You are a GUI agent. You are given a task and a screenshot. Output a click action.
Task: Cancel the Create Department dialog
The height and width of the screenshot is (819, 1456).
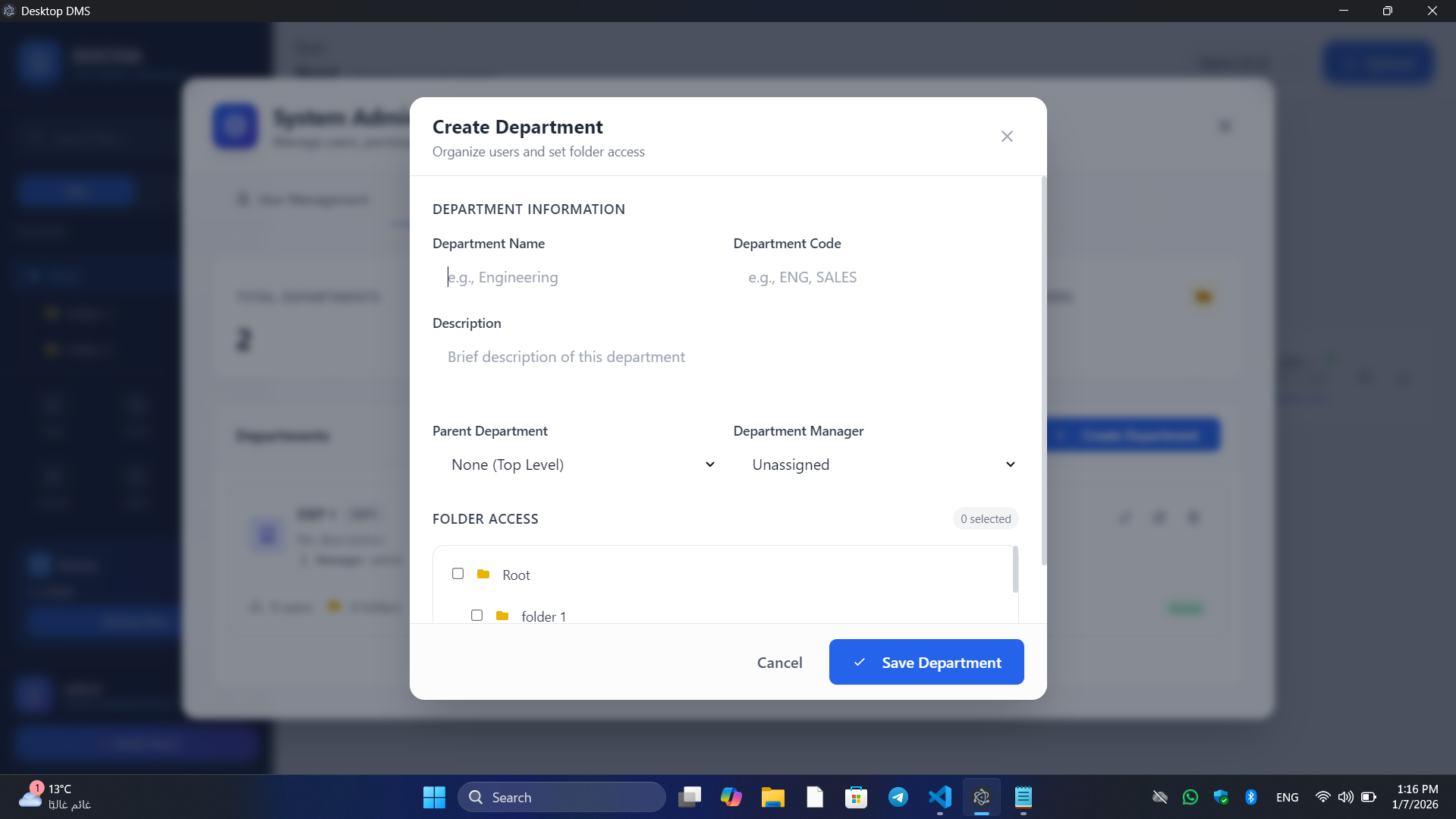point(780,662)
